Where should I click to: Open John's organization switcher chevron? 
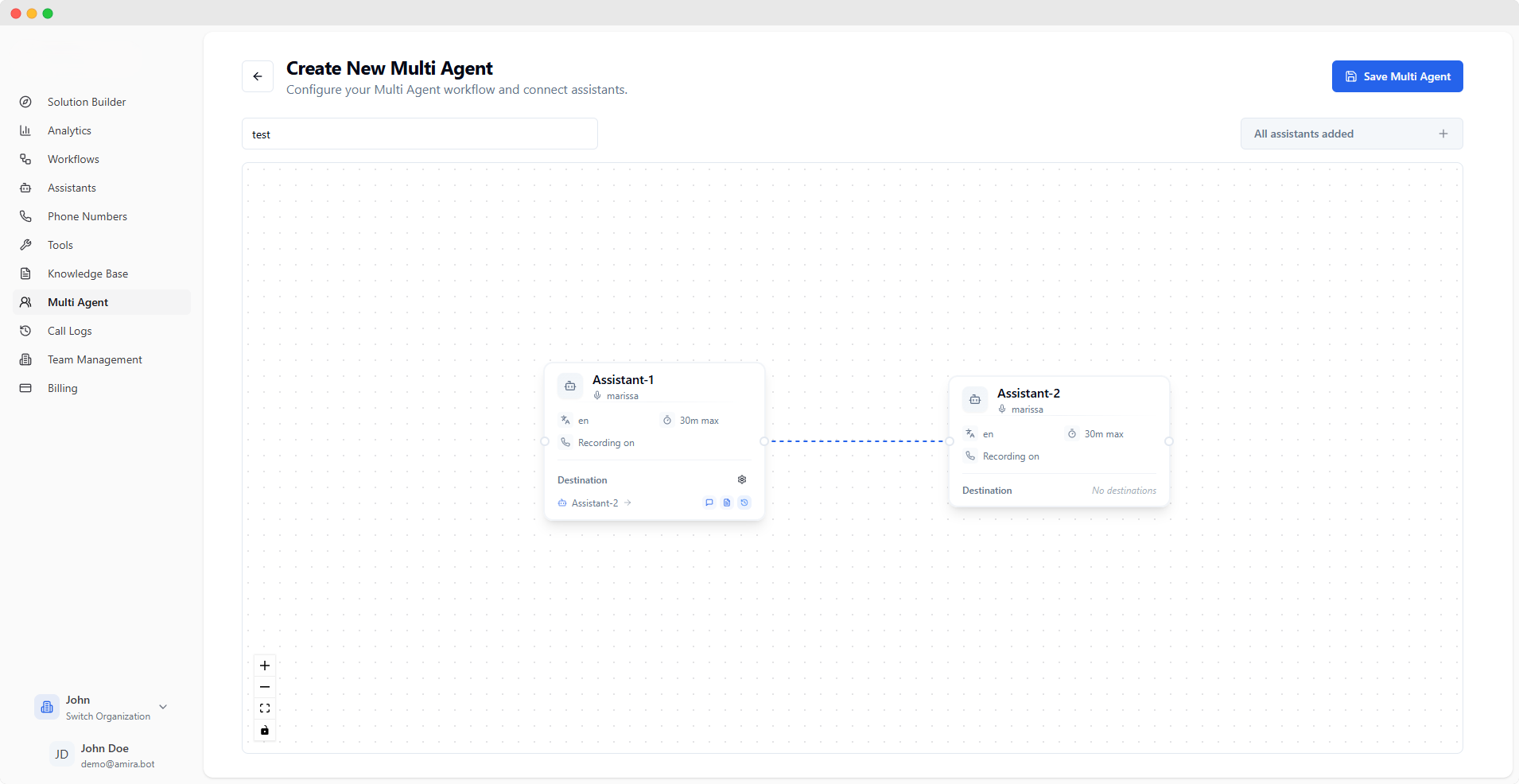pos(163,706)
